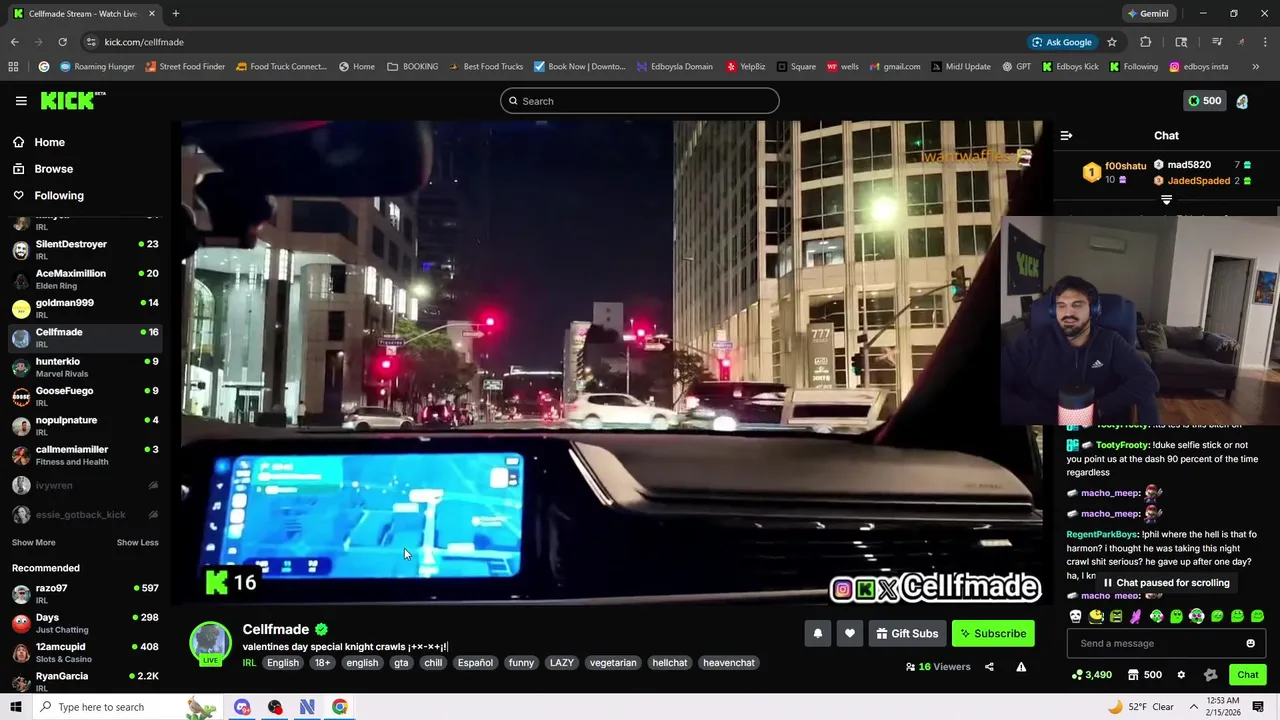This screenshot has width=1280, height=720.
Task: Switch to the Cellfmade Stream browser tab
Action: coord(84,13)
